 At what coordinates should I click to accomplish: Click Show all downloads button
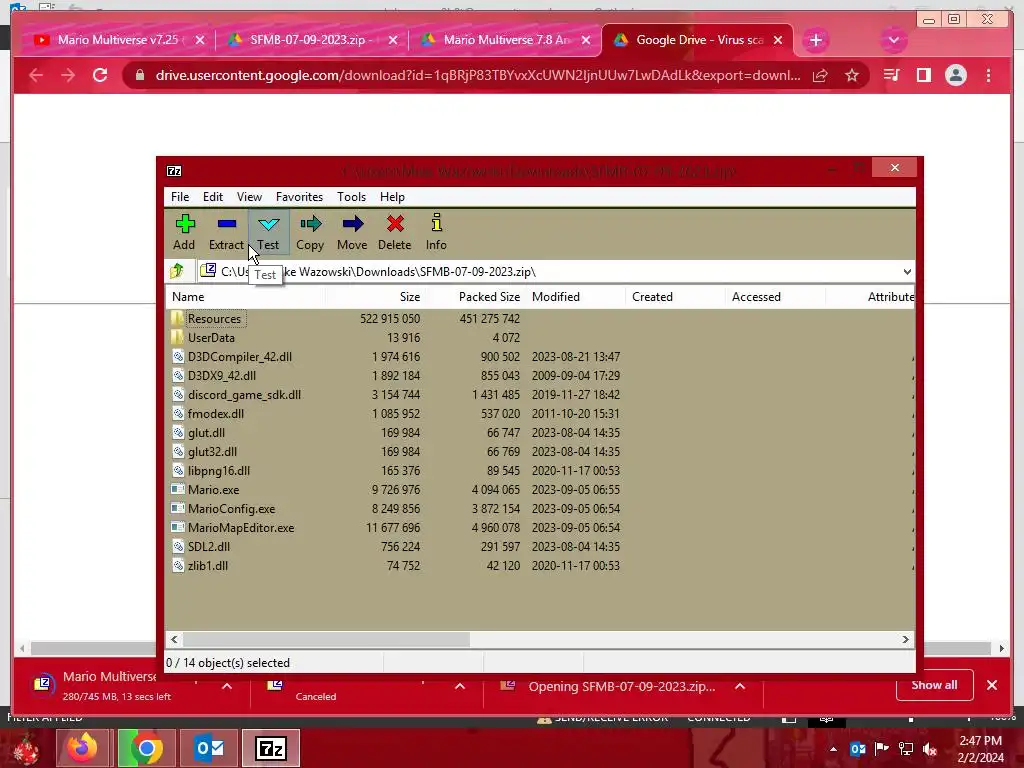[935, 685]
